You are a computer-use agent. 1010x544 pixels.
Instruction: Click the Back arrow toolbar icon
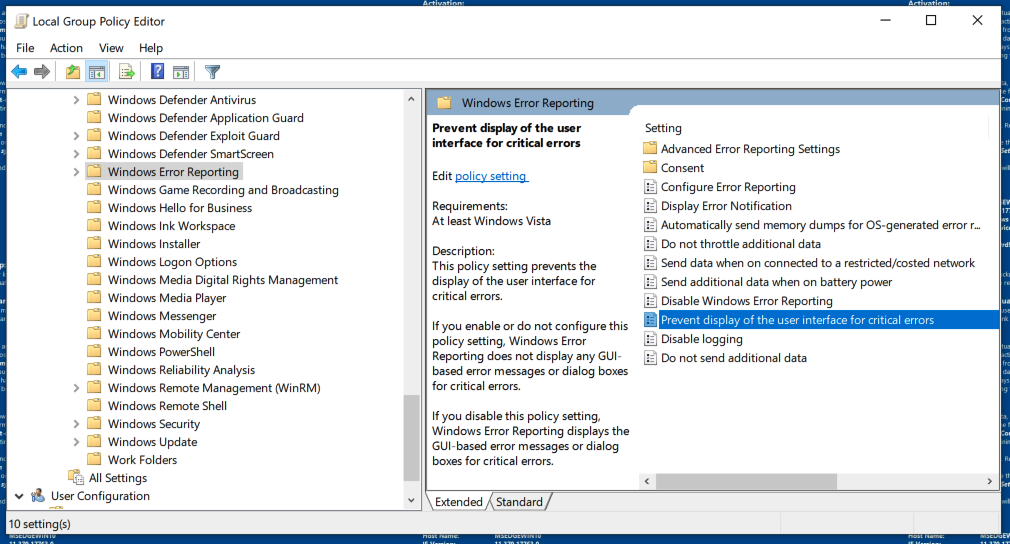pos(19,71)
